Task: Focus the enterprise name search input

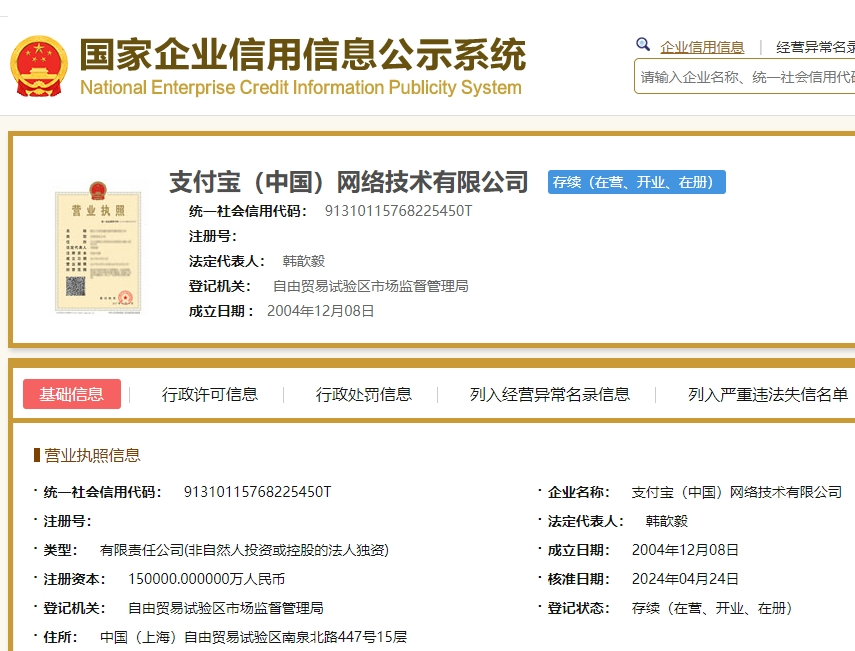Action: (746, 77)
